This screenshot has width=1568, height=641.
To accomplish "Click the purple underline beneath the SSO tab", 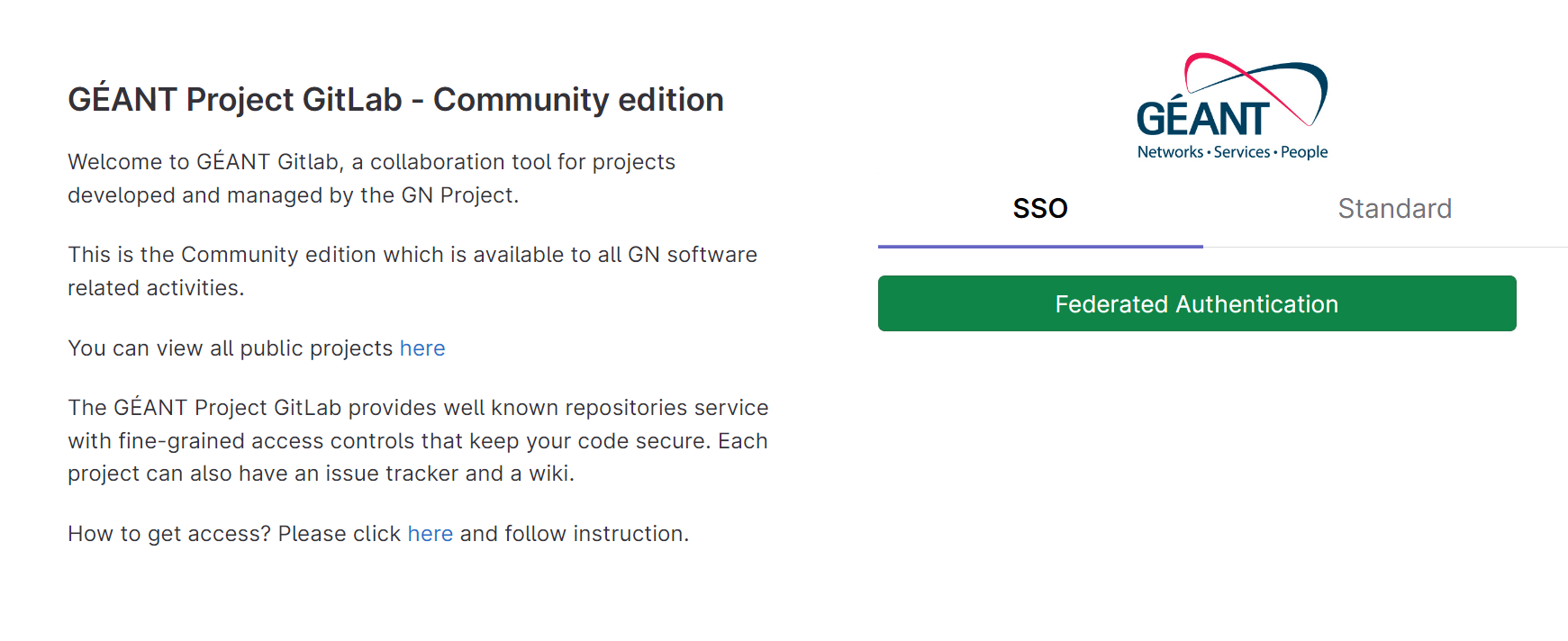I will (x=1040, y=246).
